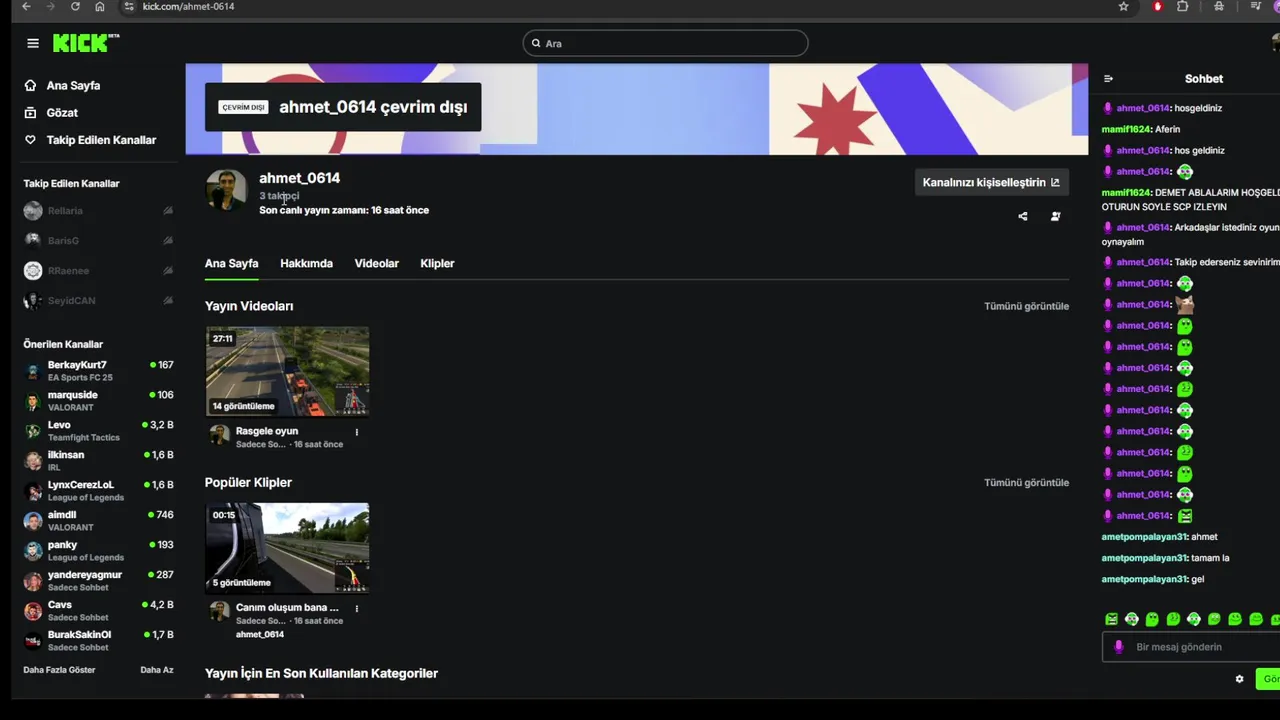Viewport: 1280px width, 720px height.
Task: Click Kanalınızı kişiselleştirin button
Action: click(x=991, y=182)
